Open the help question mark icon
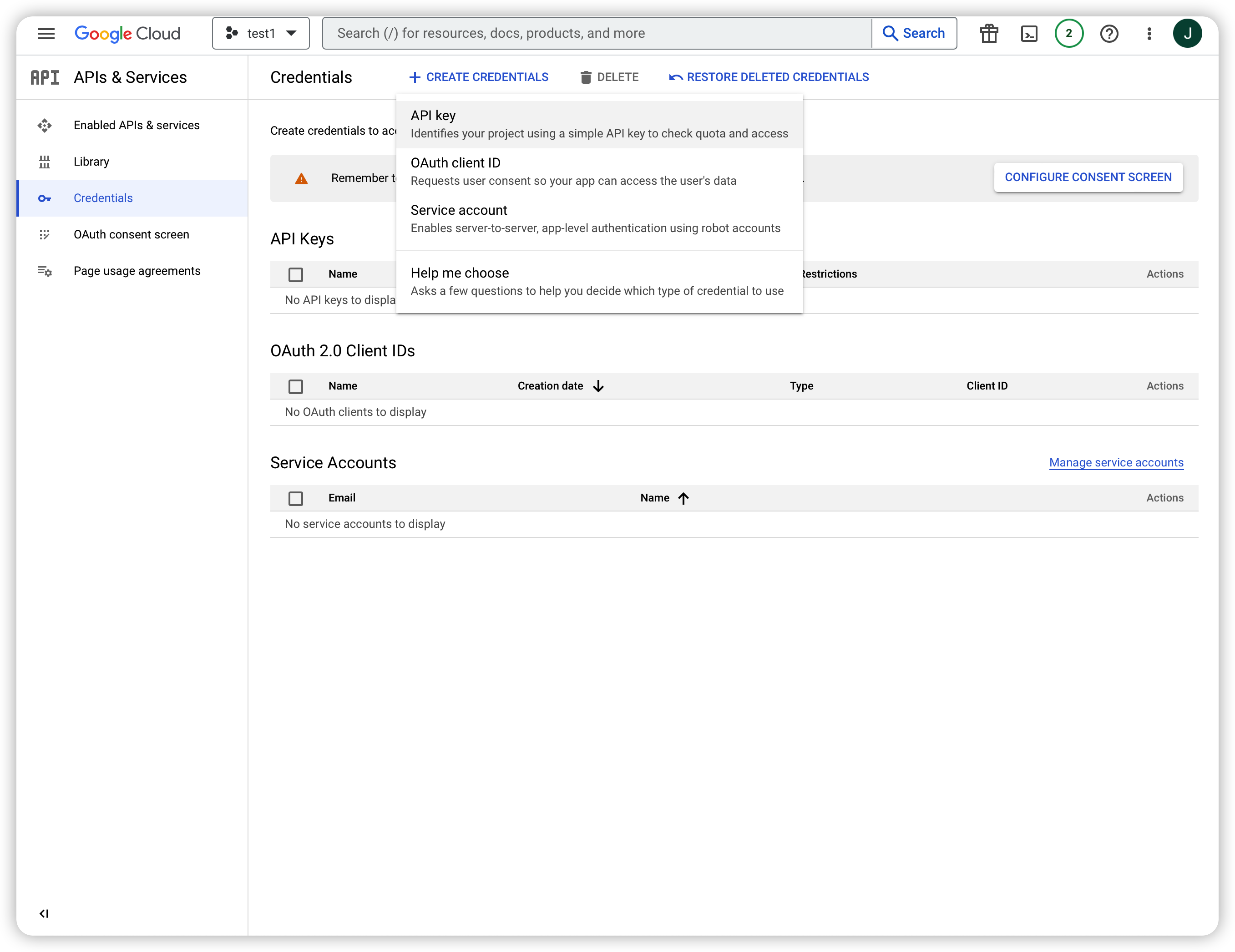The height and width of the screenshot is (952, 1235). 1109,33
